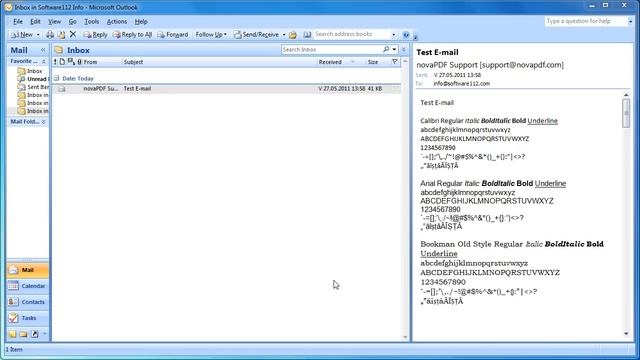Open the Actions menu
Image resolution: width=640 pixels, height=360 pixels.
point(117,21)
